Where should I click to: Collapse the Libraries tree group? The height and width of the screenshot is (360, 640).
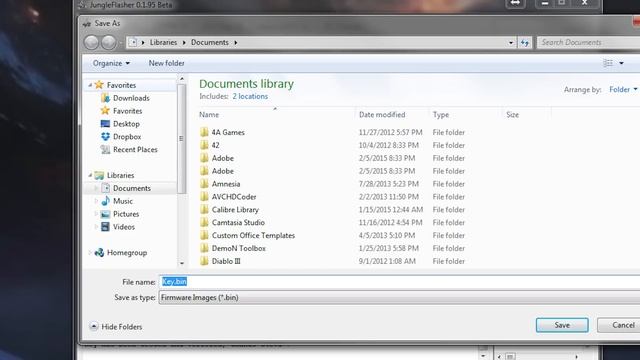[x=90, y=175]
